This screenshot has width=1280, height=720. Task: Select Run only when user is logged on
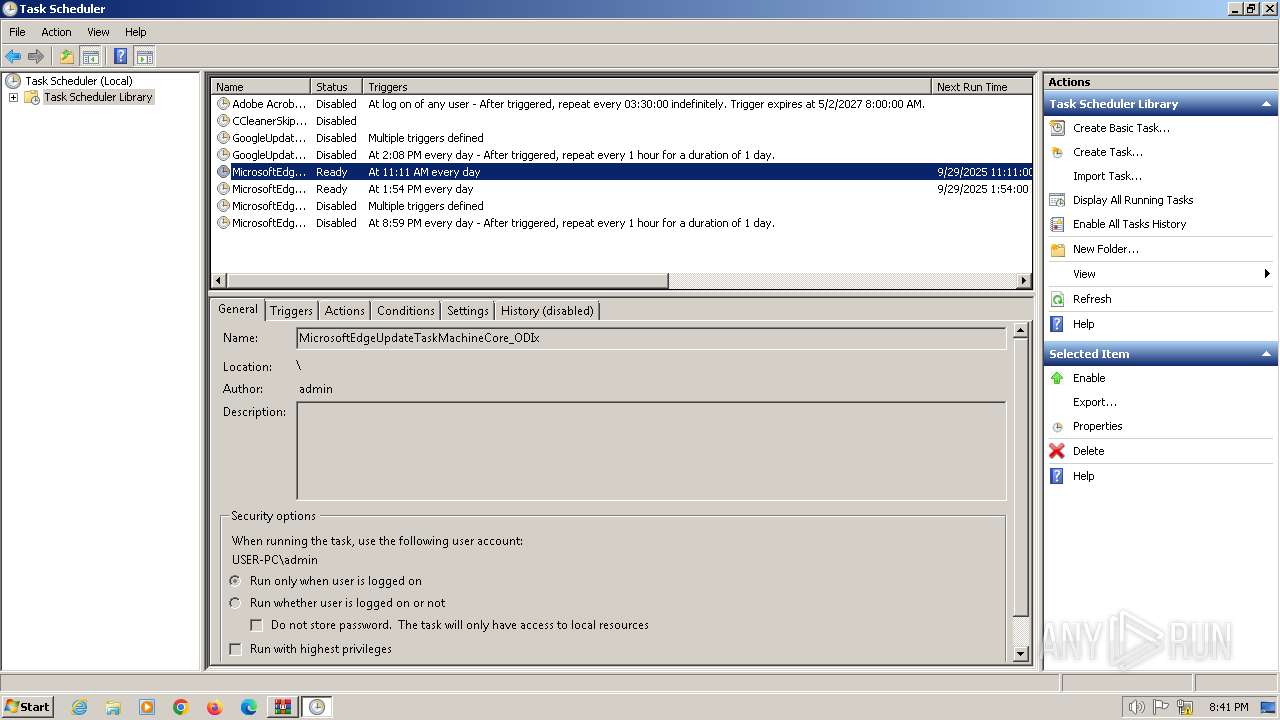click(x=235, y=581)
